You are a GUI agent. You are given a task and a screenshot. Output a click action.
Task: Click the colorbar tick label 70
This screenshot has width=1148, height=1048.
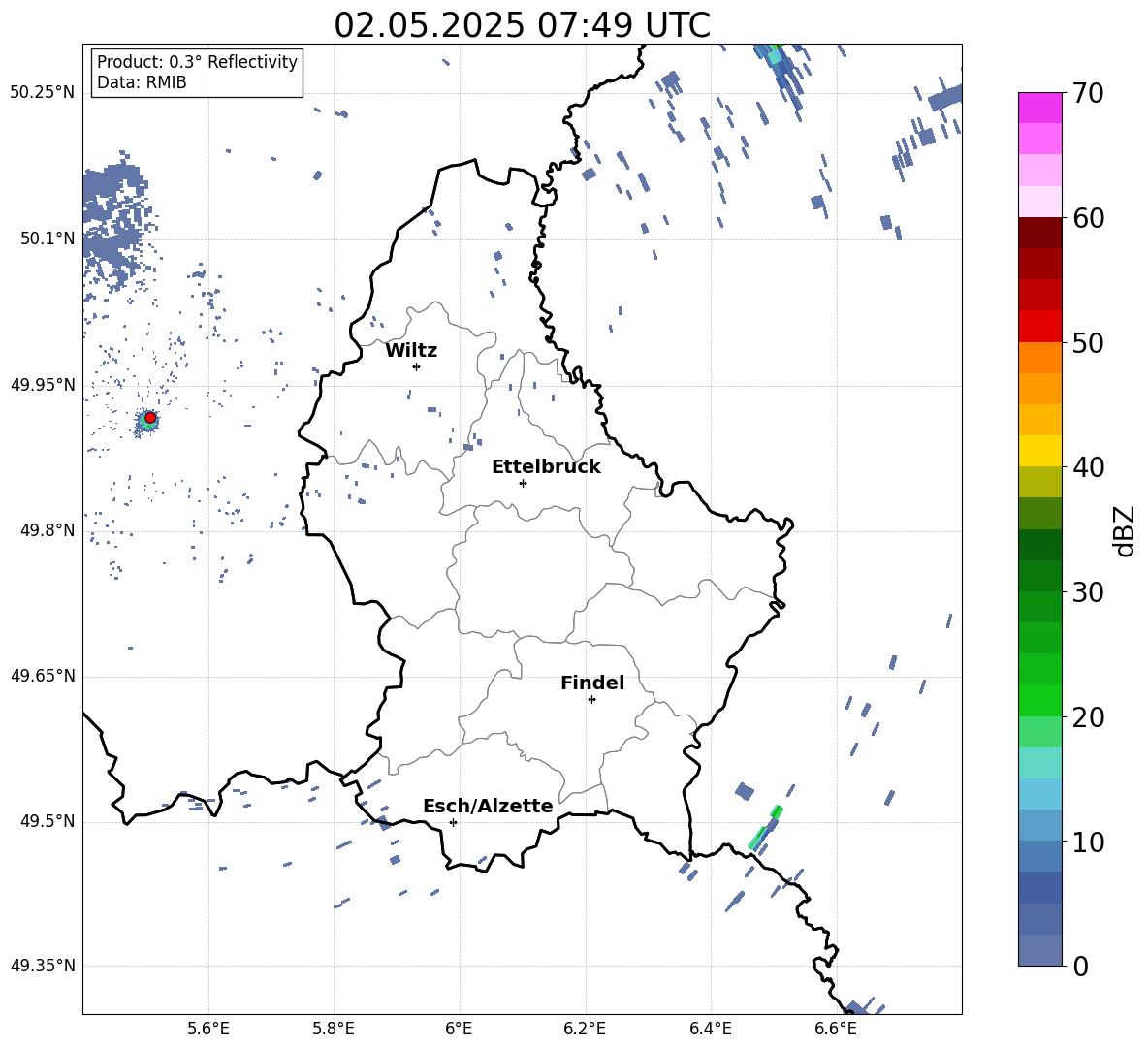1088,93
